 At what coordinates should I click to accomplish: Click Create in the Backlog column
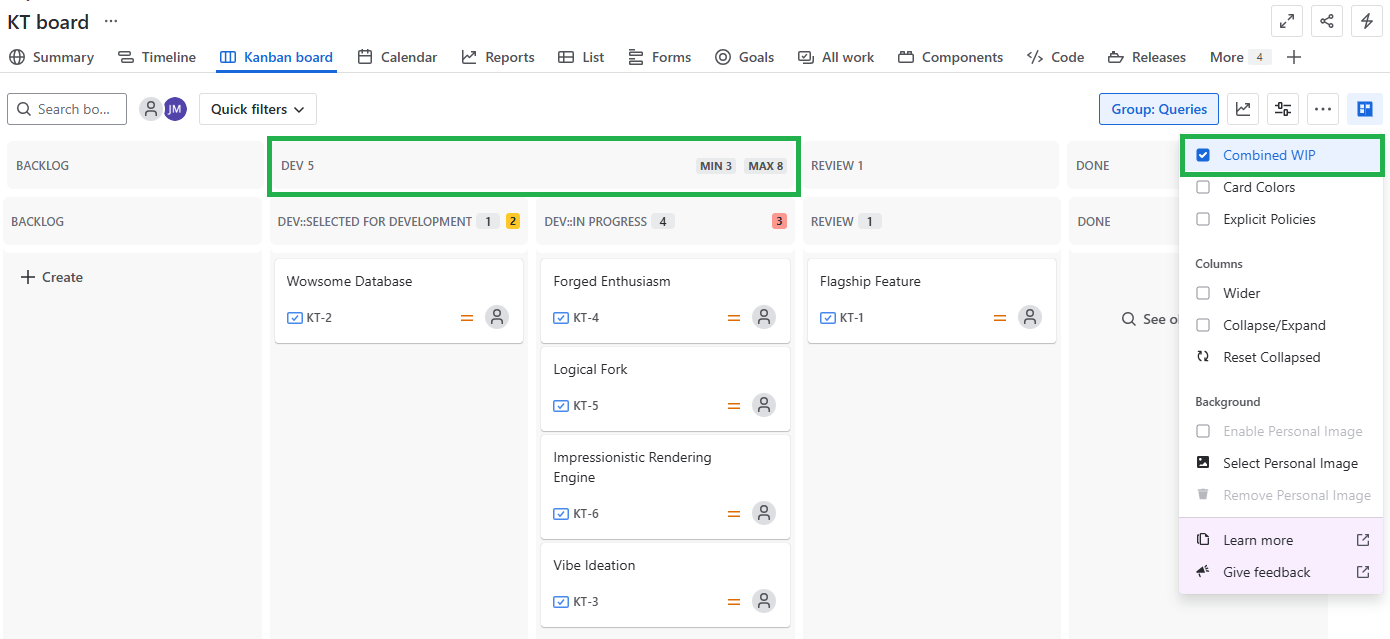(52, 277)
